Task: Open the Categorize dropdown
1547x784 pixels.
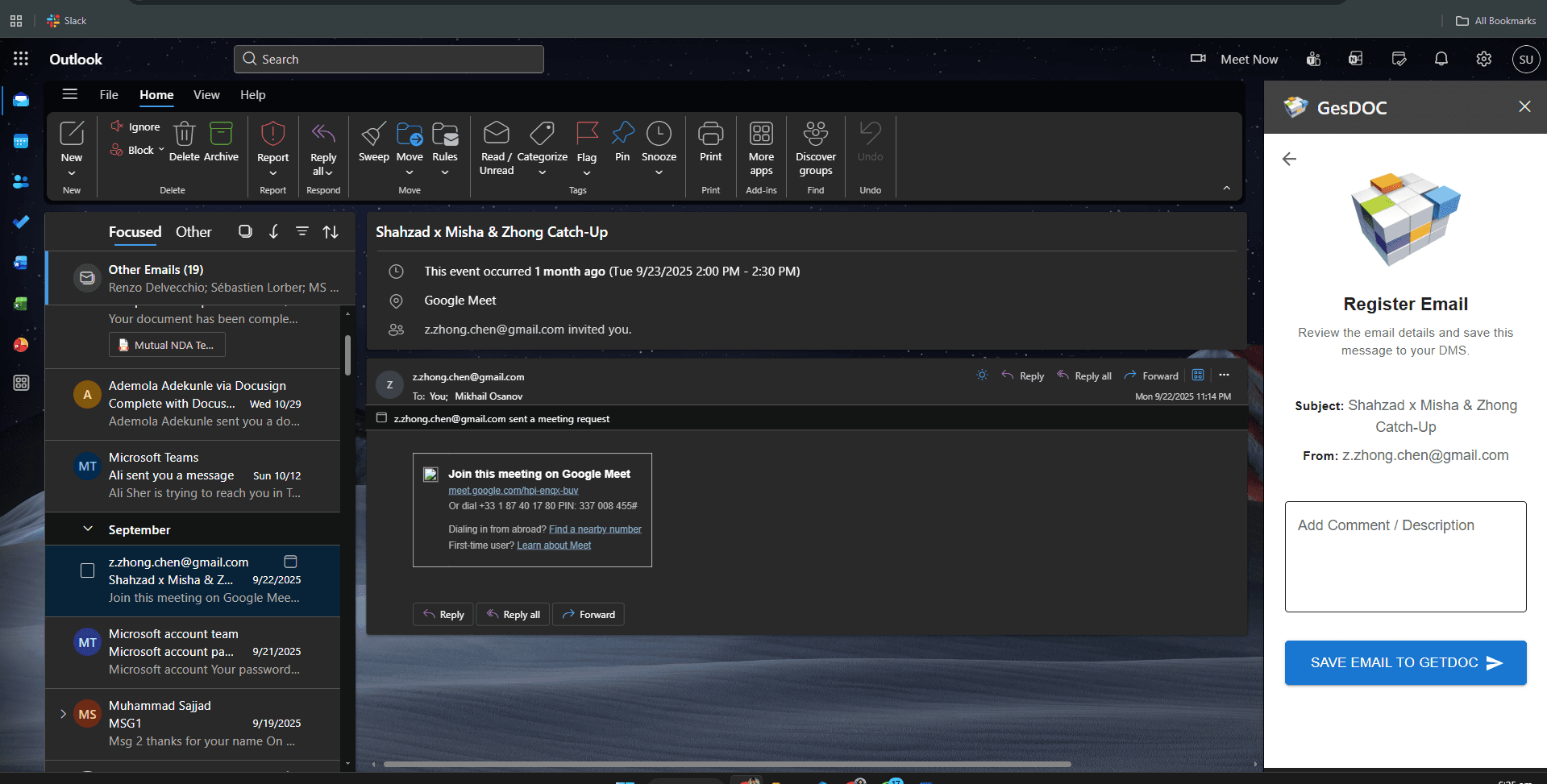Action: (x=543, y=172)
